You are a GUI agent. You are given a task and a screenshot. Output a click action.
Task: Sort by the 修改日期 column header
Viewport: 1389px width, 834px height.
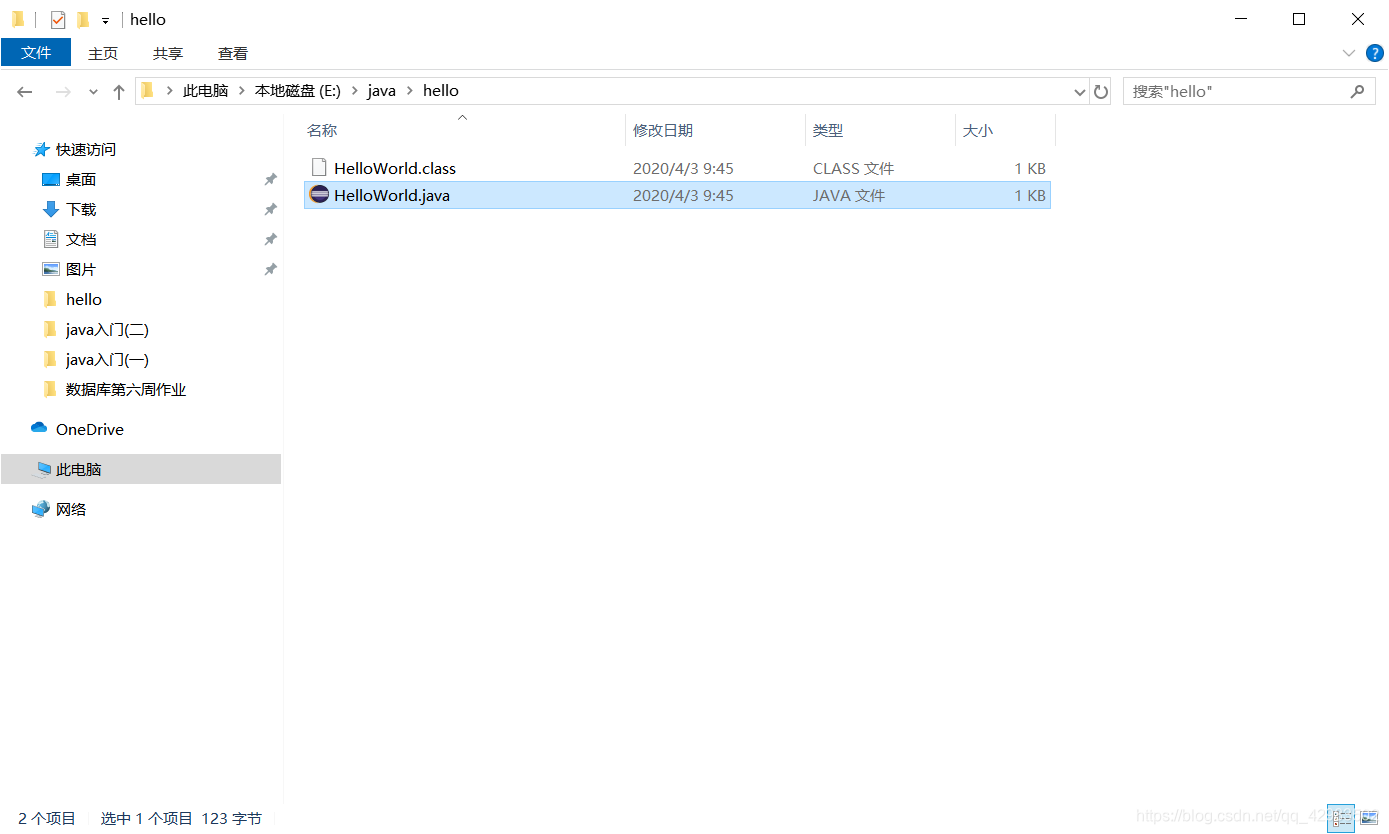663,130
